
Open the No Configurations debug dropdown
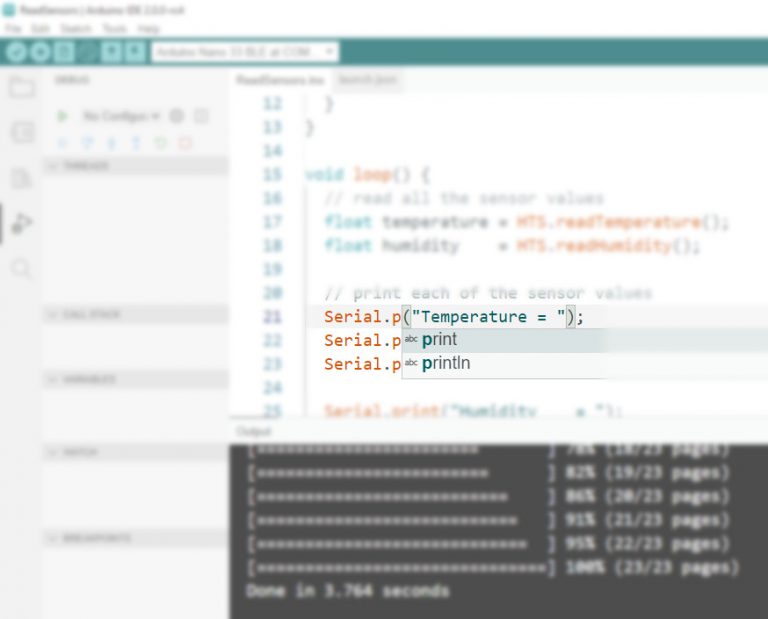tap(120, 116)
